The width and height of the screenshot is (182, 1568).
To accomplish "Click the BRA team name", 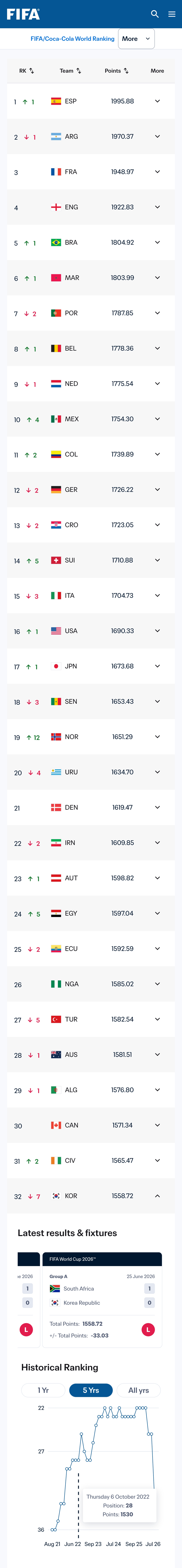I will pyautogui.click(x=71, y=242).
